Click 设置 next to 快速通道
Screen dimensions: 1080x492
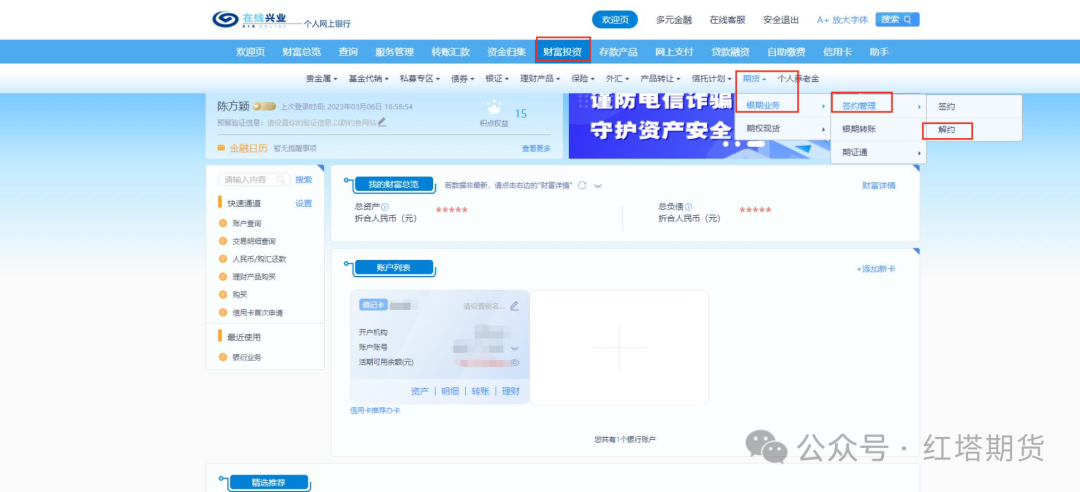304,203
